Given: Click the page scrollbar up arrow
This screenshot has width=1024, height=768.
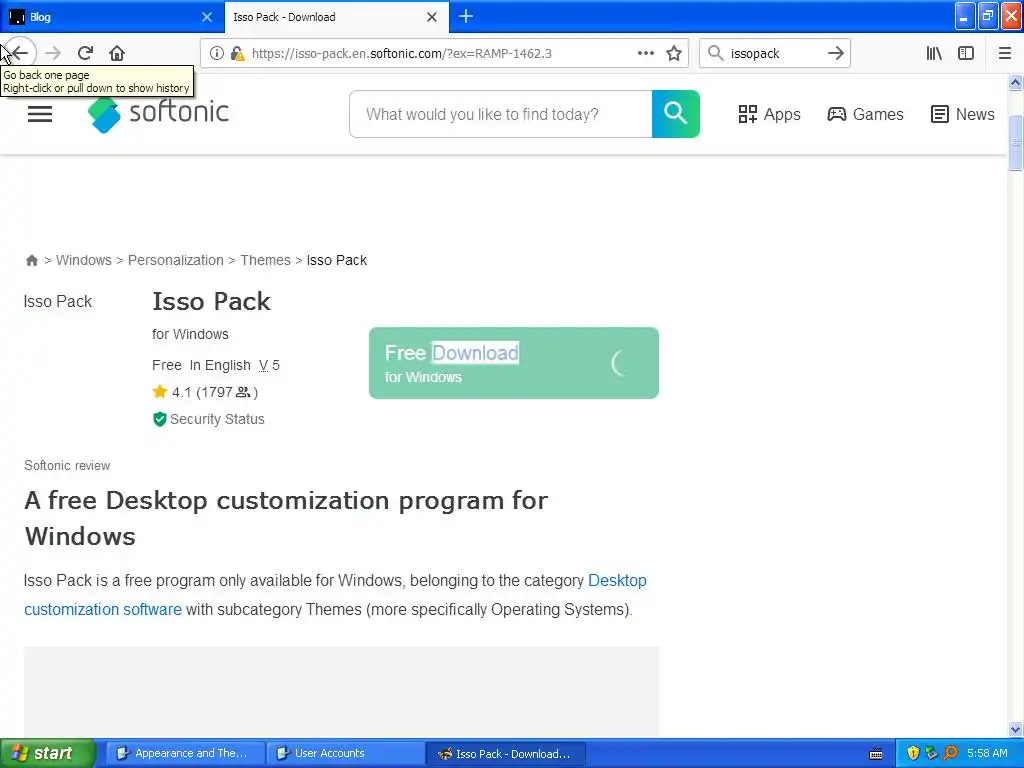Looking at the screenshot, I should pos(1015,82).
